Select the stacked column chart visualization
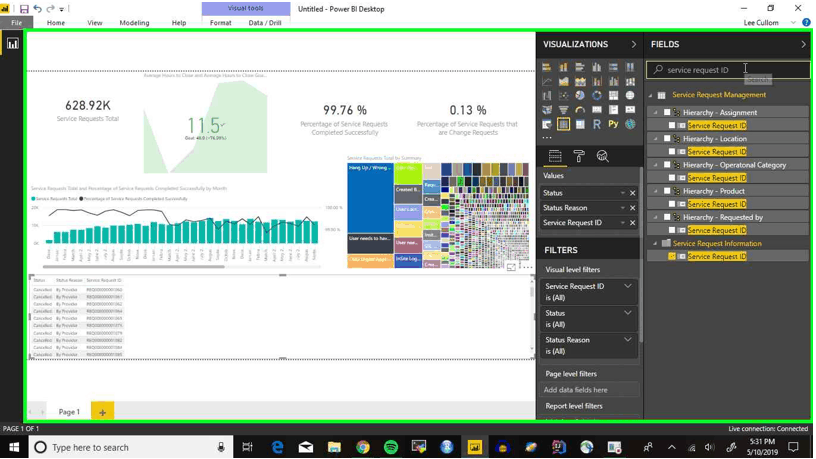 [563, 67]
